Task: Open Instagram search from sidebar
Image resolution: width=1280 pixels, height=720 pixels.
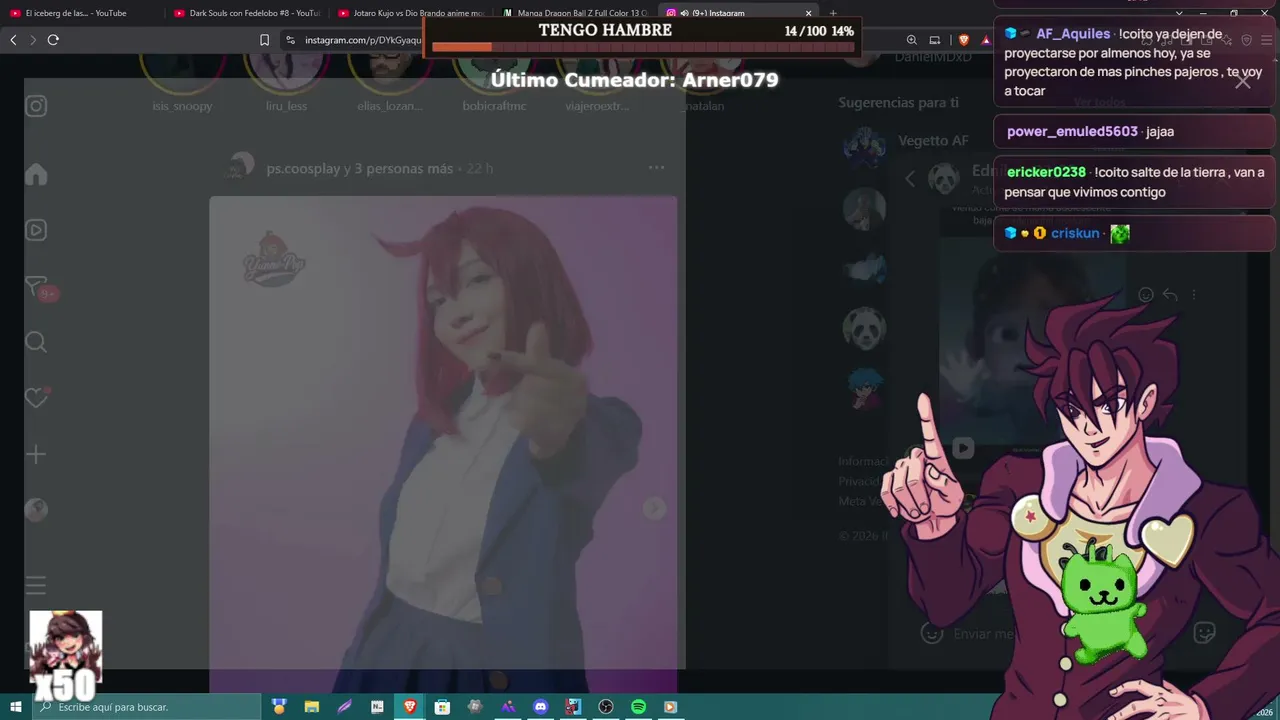Action: click(36, 342)
